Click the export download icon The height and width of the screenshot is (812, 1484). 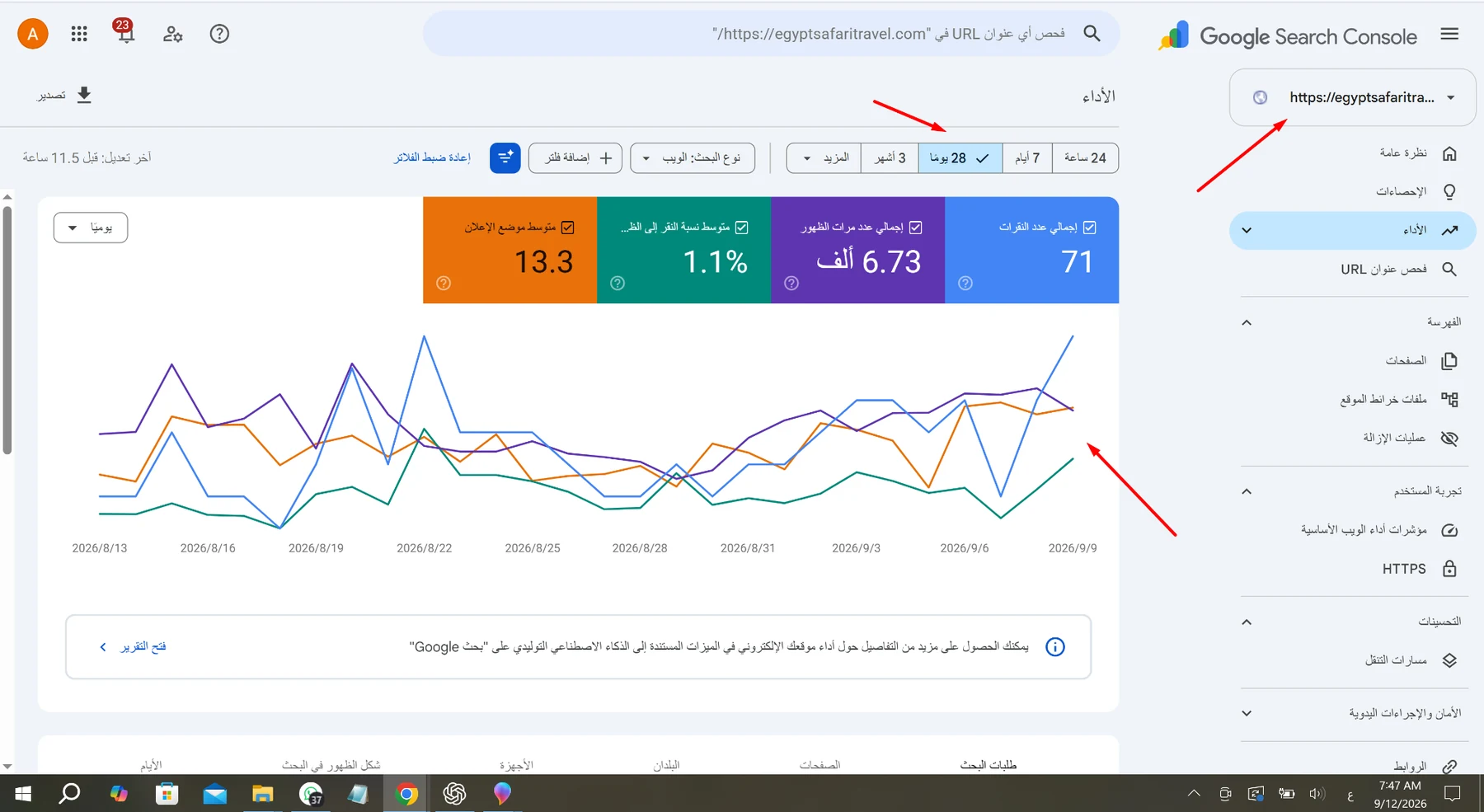[x=84, y=95]
